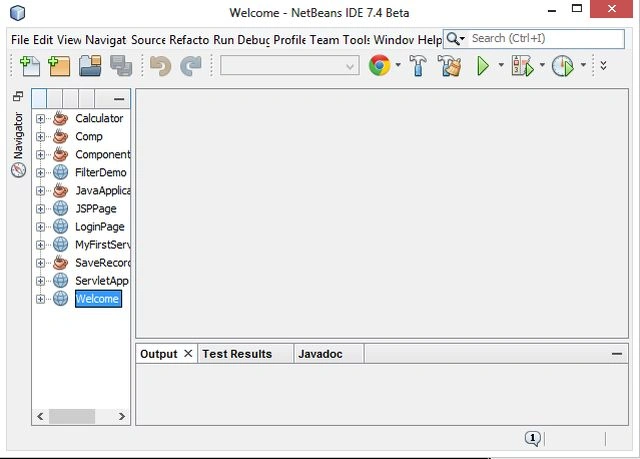
Task: Click the Debug Project icon
Action: (522, 66)
